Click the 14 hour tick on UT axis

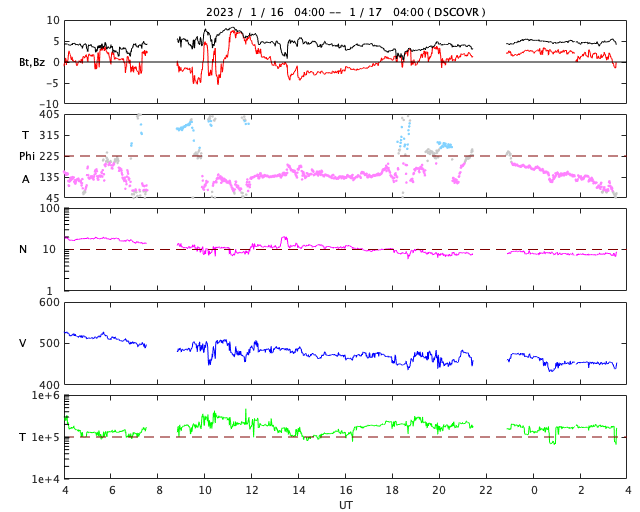pyautogui.click(x=299, y=490)
